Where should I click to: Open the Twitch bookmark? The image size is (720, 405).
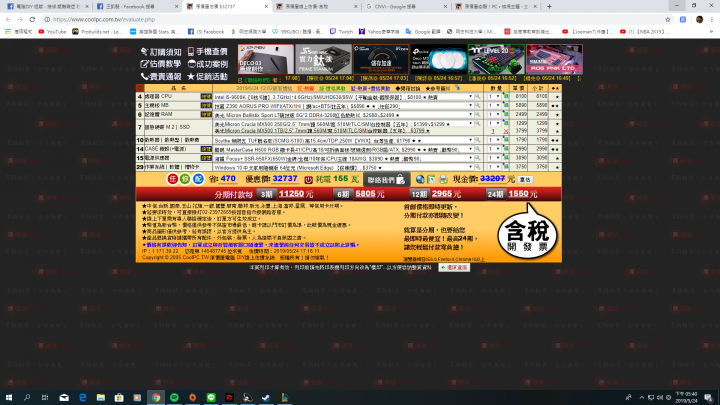tap(341, 32)
